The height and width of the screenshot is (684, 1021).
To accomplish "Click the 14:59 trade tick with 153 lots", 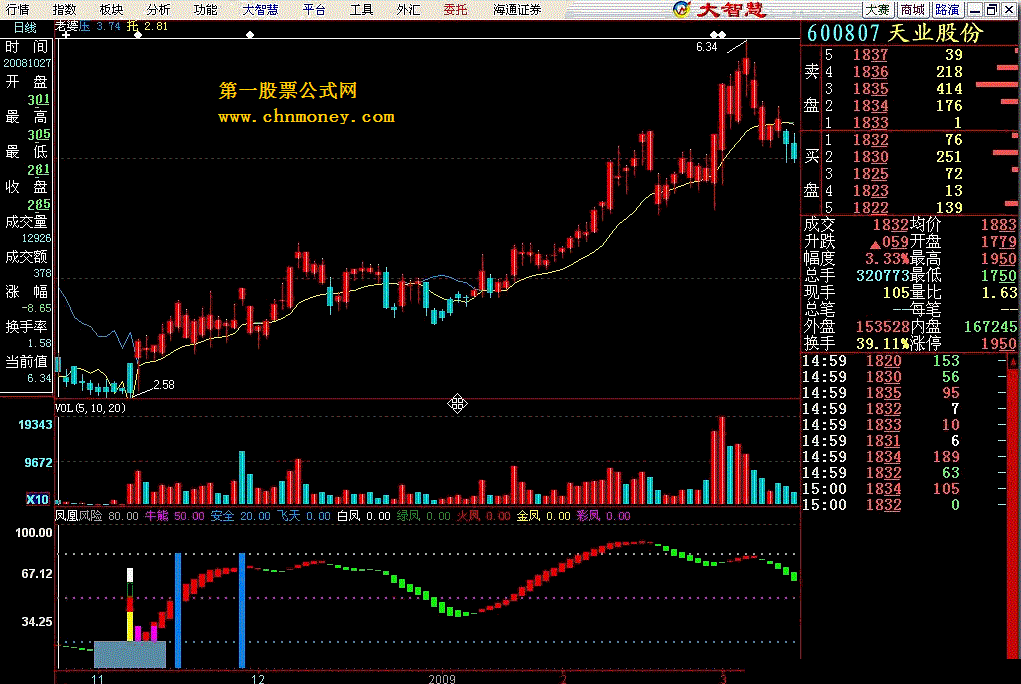I will coord(903,361).
